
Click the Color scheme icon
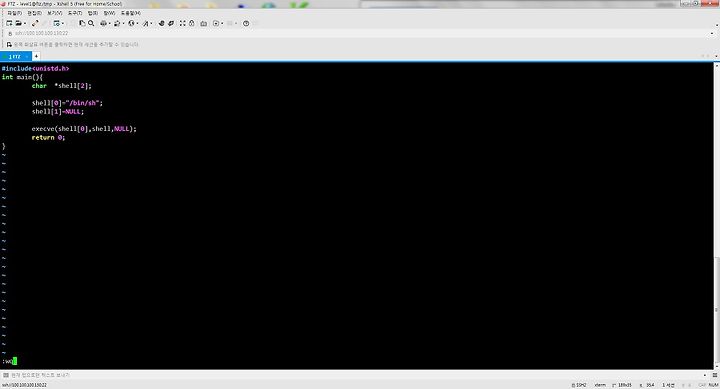(117, 23)
